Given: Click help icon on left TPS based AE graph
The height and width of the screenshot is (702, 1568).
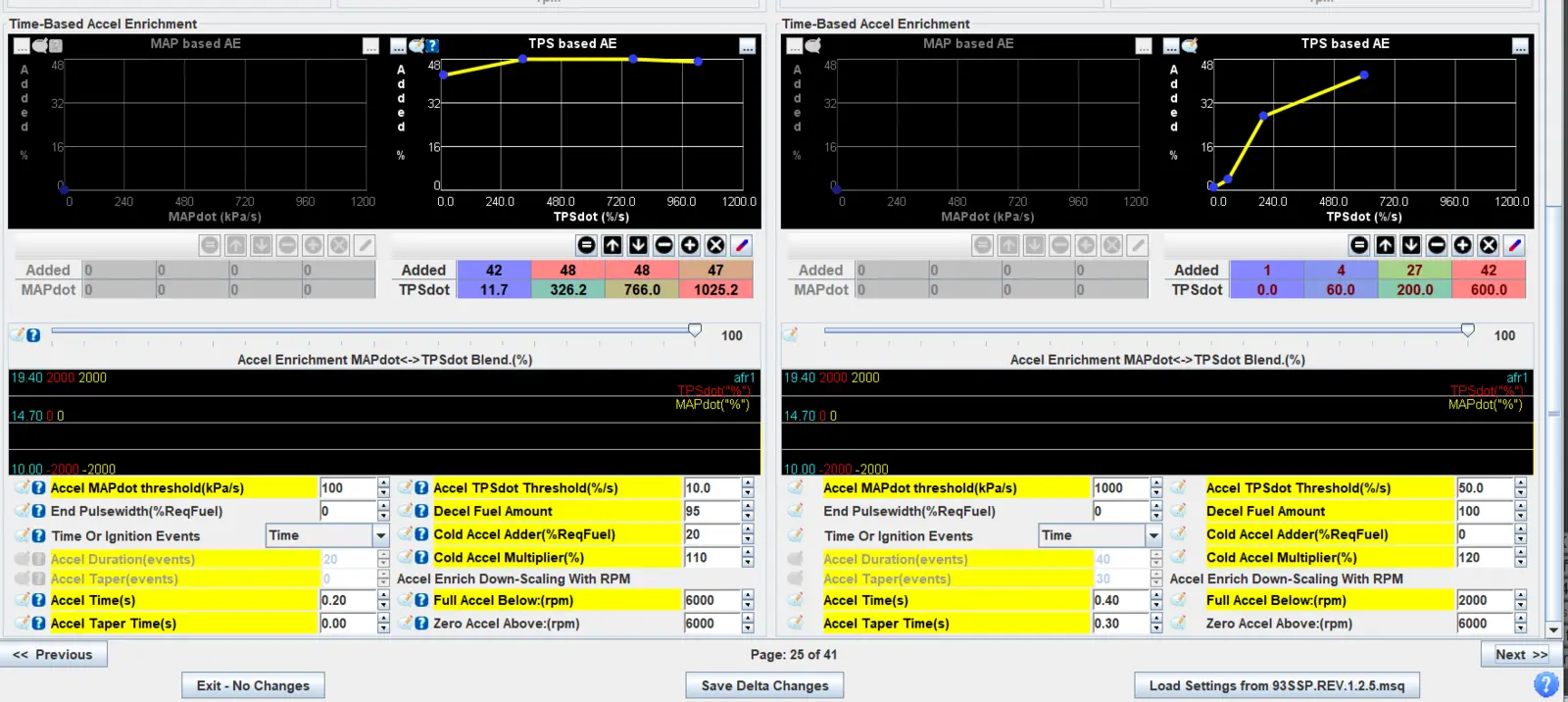Looking at the screenshot, I should point(432,45).
